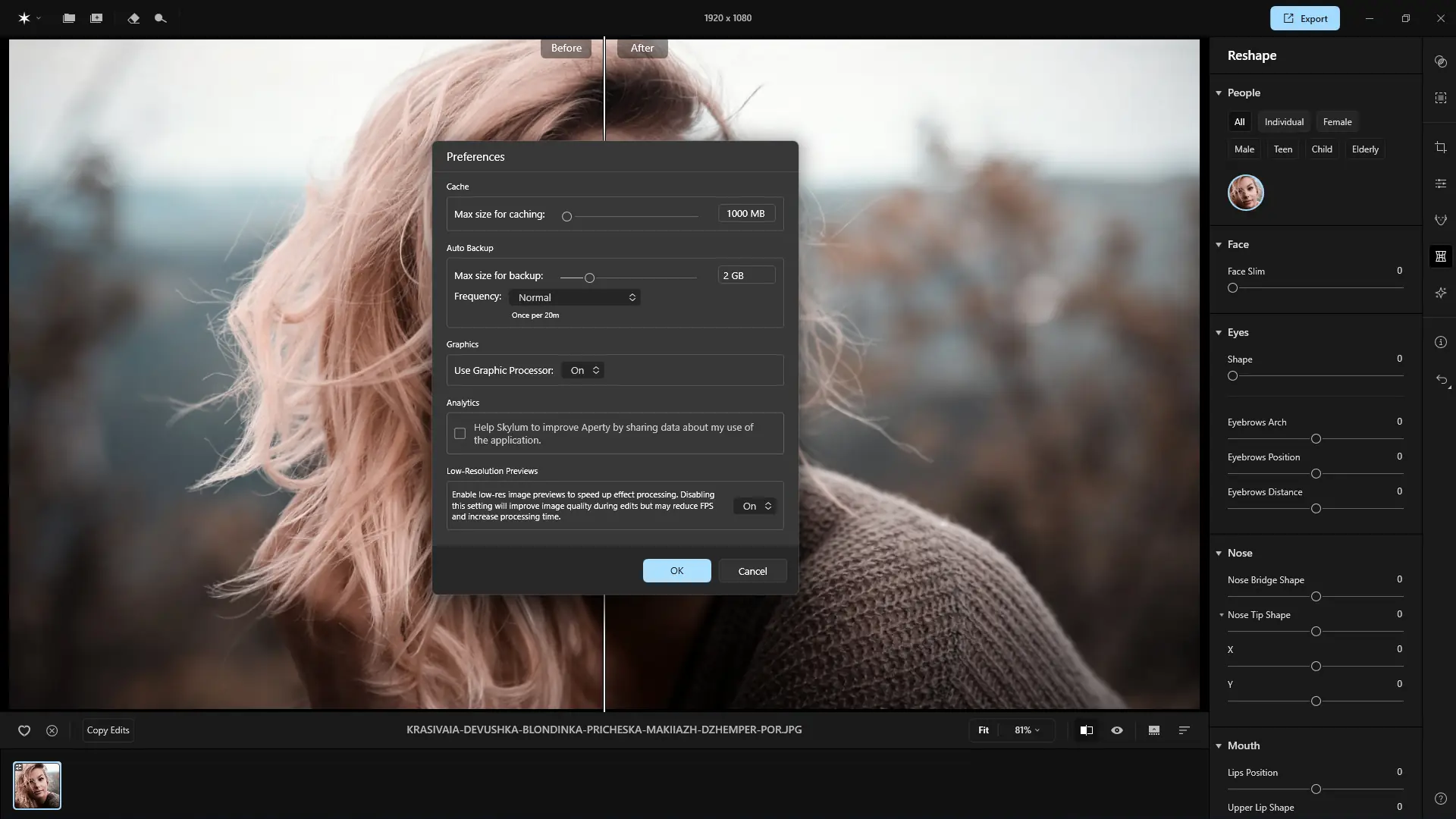
Task: Open the Use Graphic Processor dropdown
Action: tap(584, 371)
